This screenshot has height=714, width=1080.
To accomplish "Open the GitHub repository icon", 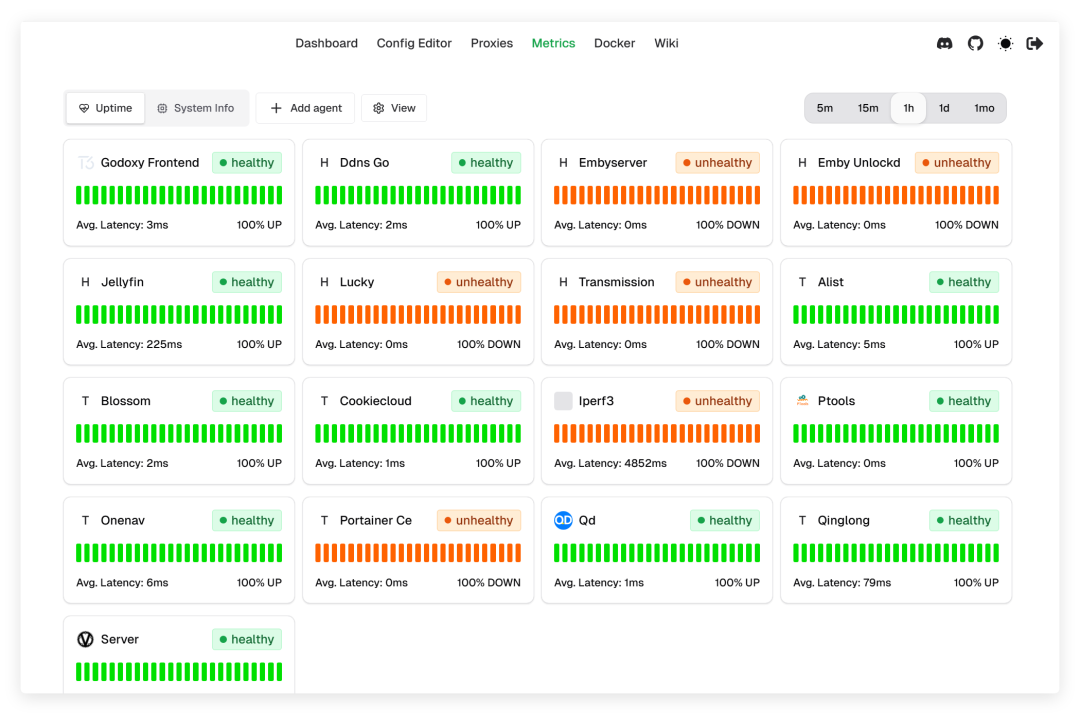I will [x=975, y=44].
